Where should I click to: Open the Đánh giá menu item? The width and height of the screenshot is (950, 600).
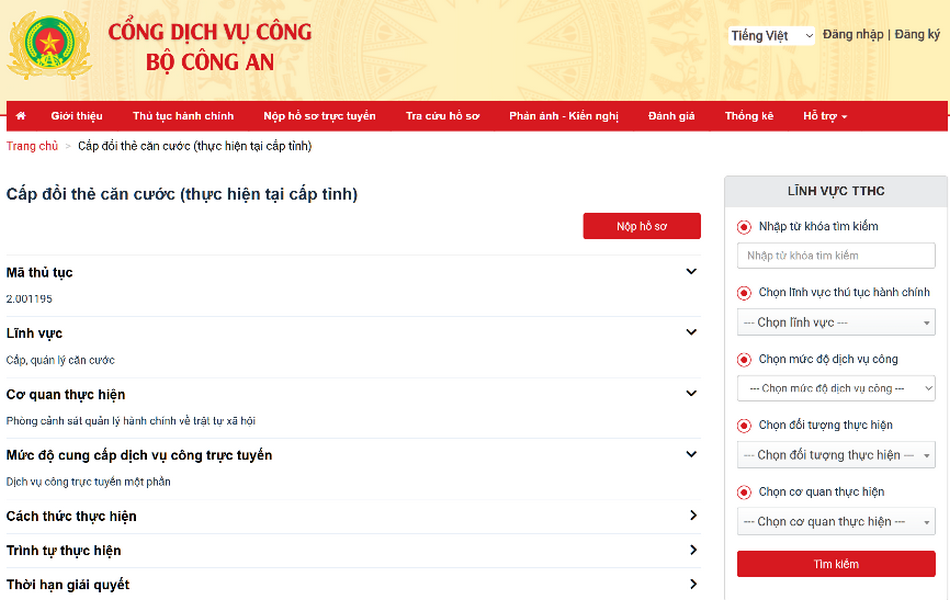671,116
